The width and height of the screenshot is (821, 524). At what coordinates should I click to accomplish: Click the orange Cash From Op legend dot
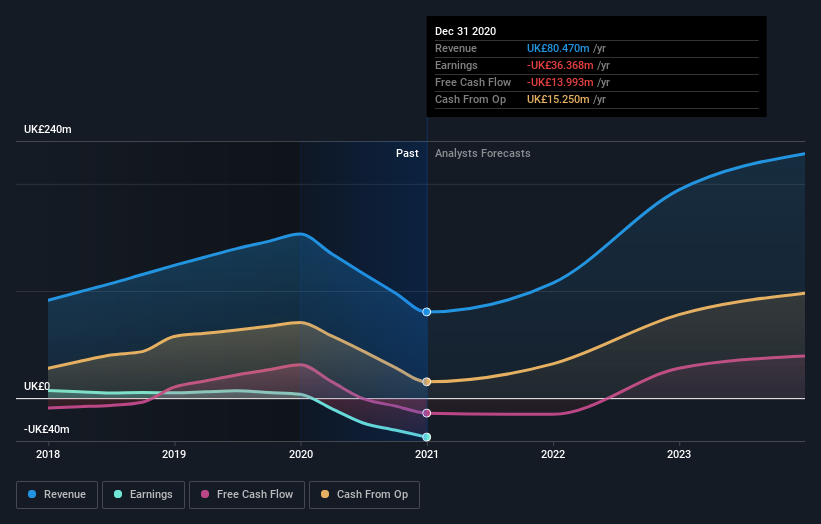click(x=325, y=494)
